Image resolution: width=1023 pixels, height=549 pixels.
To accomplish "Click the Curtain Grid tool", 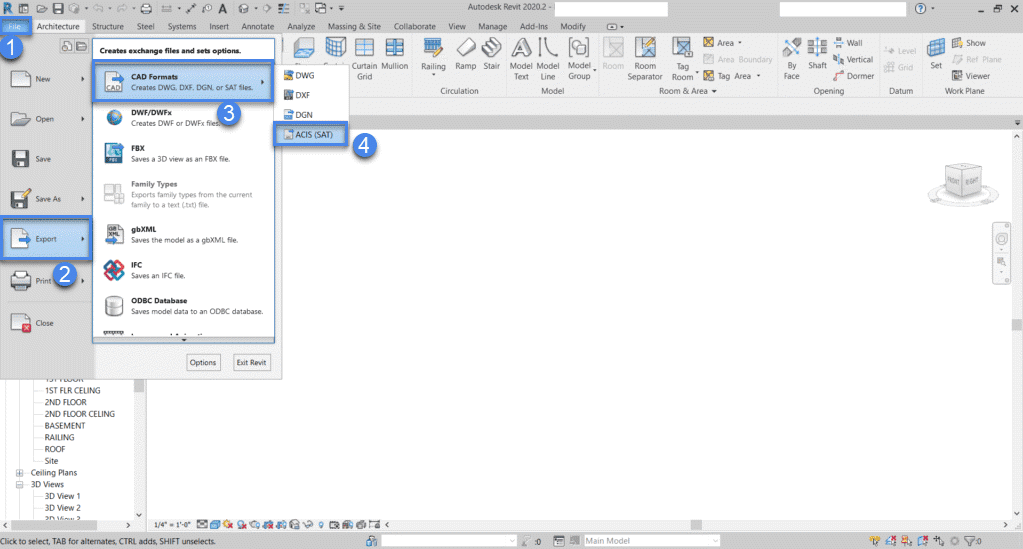I will pyautogui.click(x=365, y=58).
